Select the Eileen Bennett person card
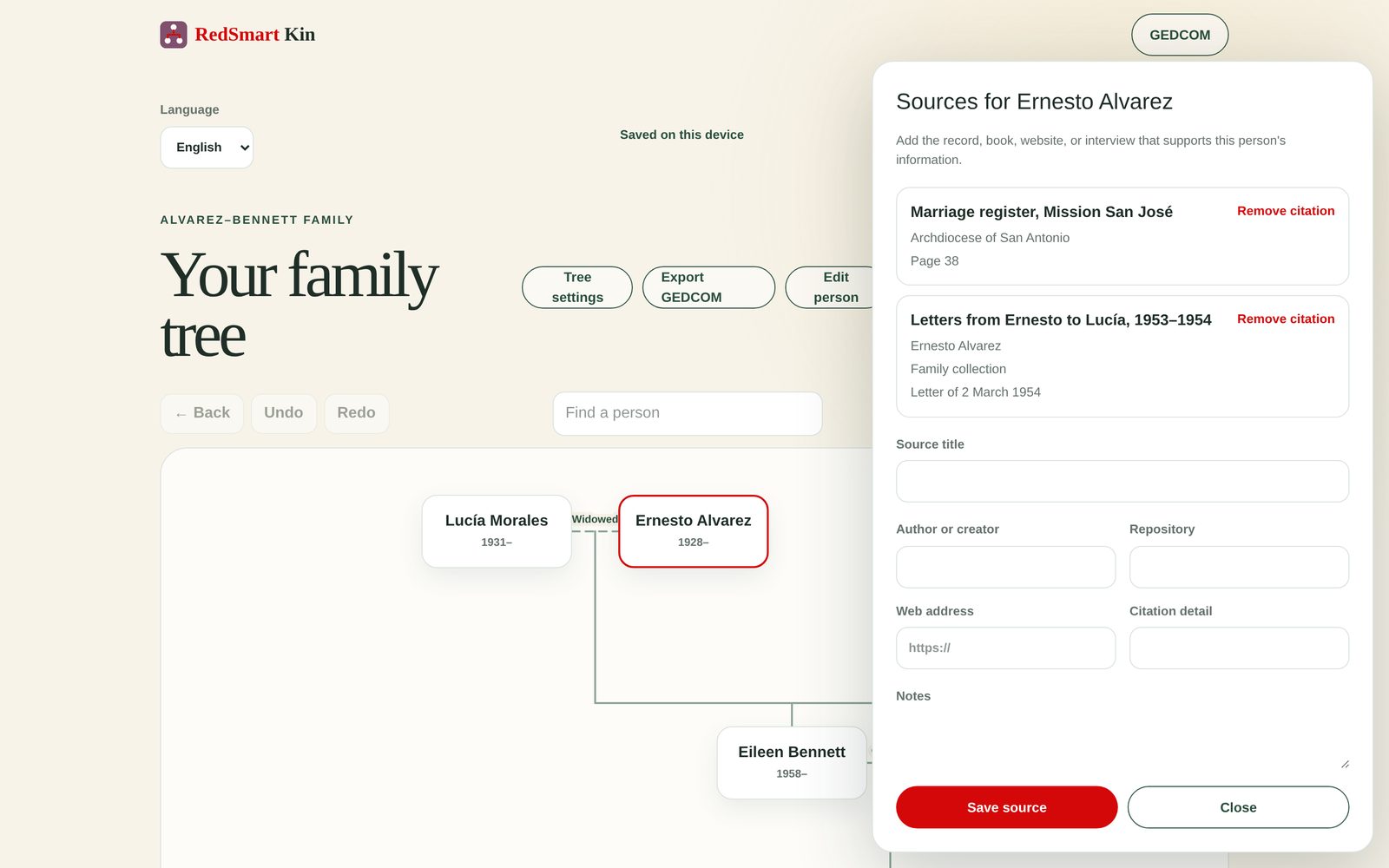The height and width of the screenshot is (868, 1389). [792, 763]
